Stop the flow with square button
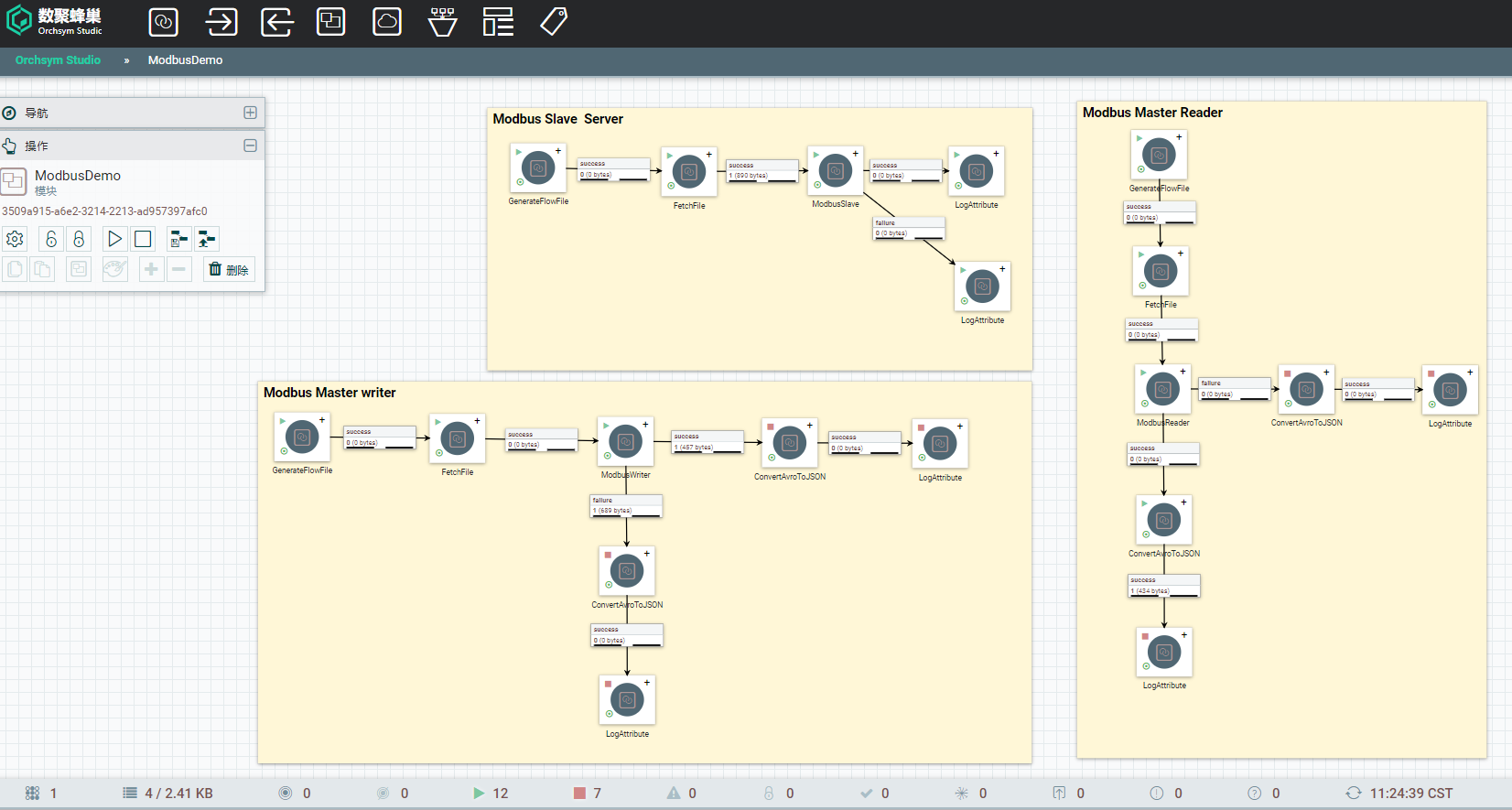 [143, 240]
